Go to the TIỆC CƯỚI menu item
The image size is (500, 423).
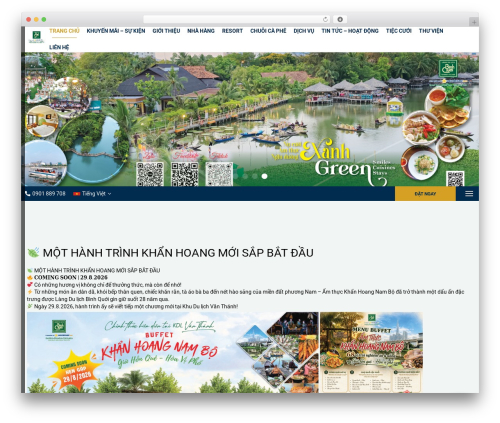click(x=399, y=31)
